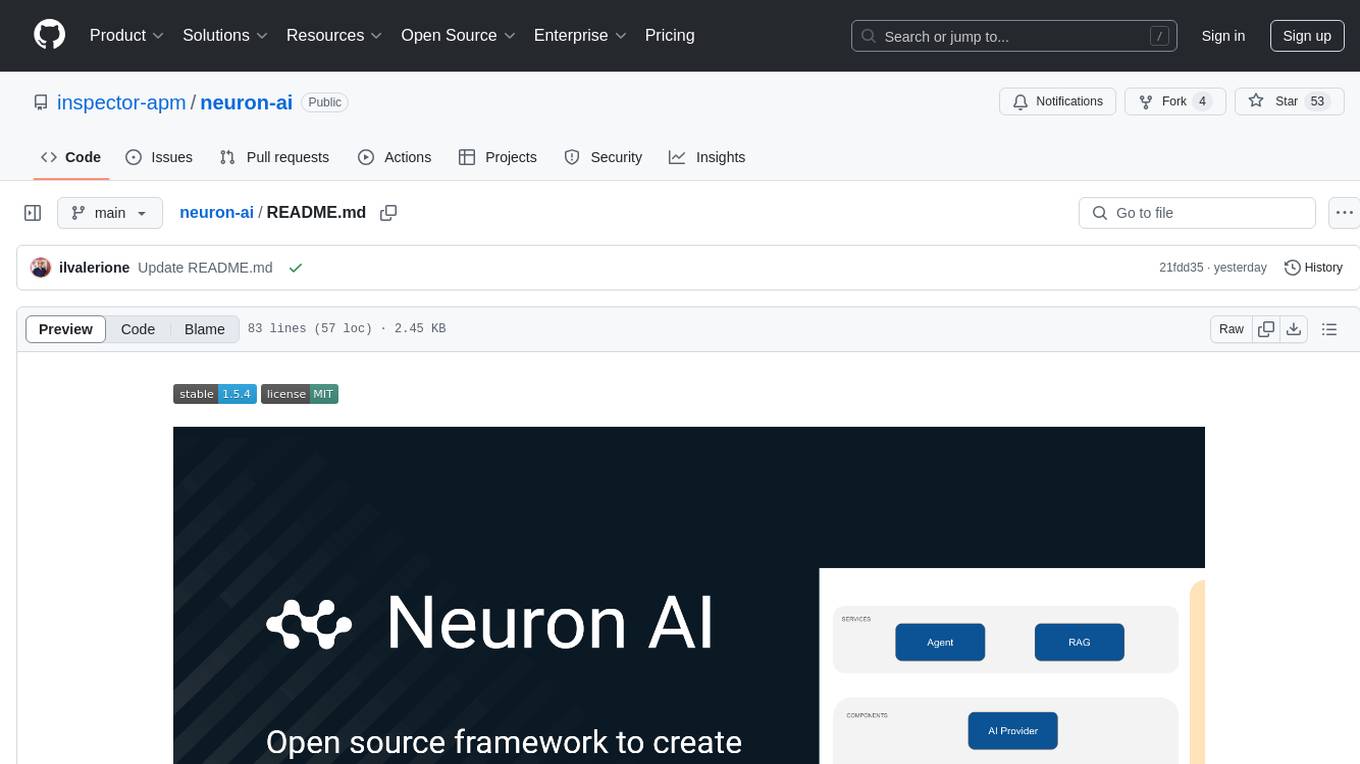The height and width of the screenshot is (764, 1360).
Task: Expand the Enterprise menu
Action: point(580,35)
